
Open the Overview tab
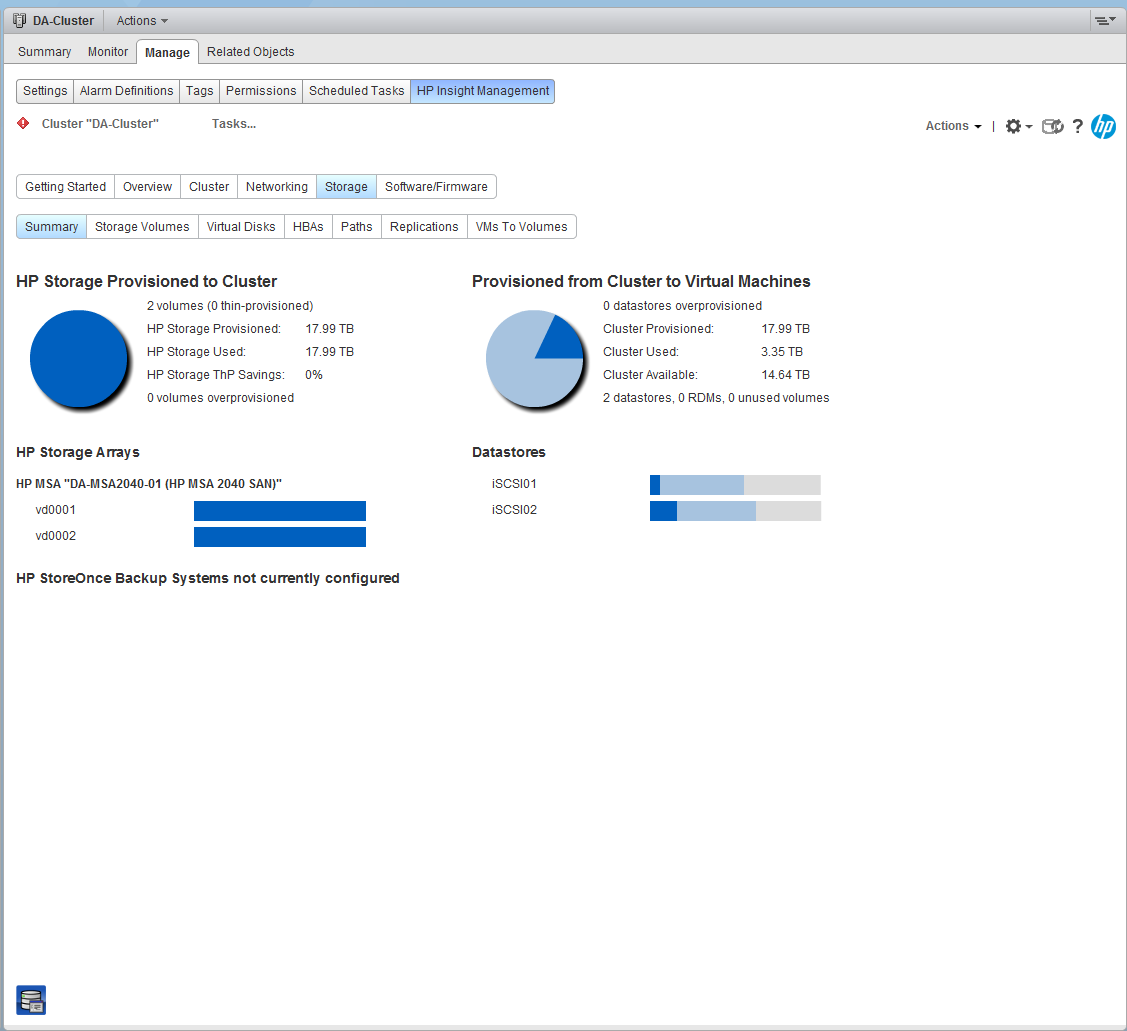147,186
